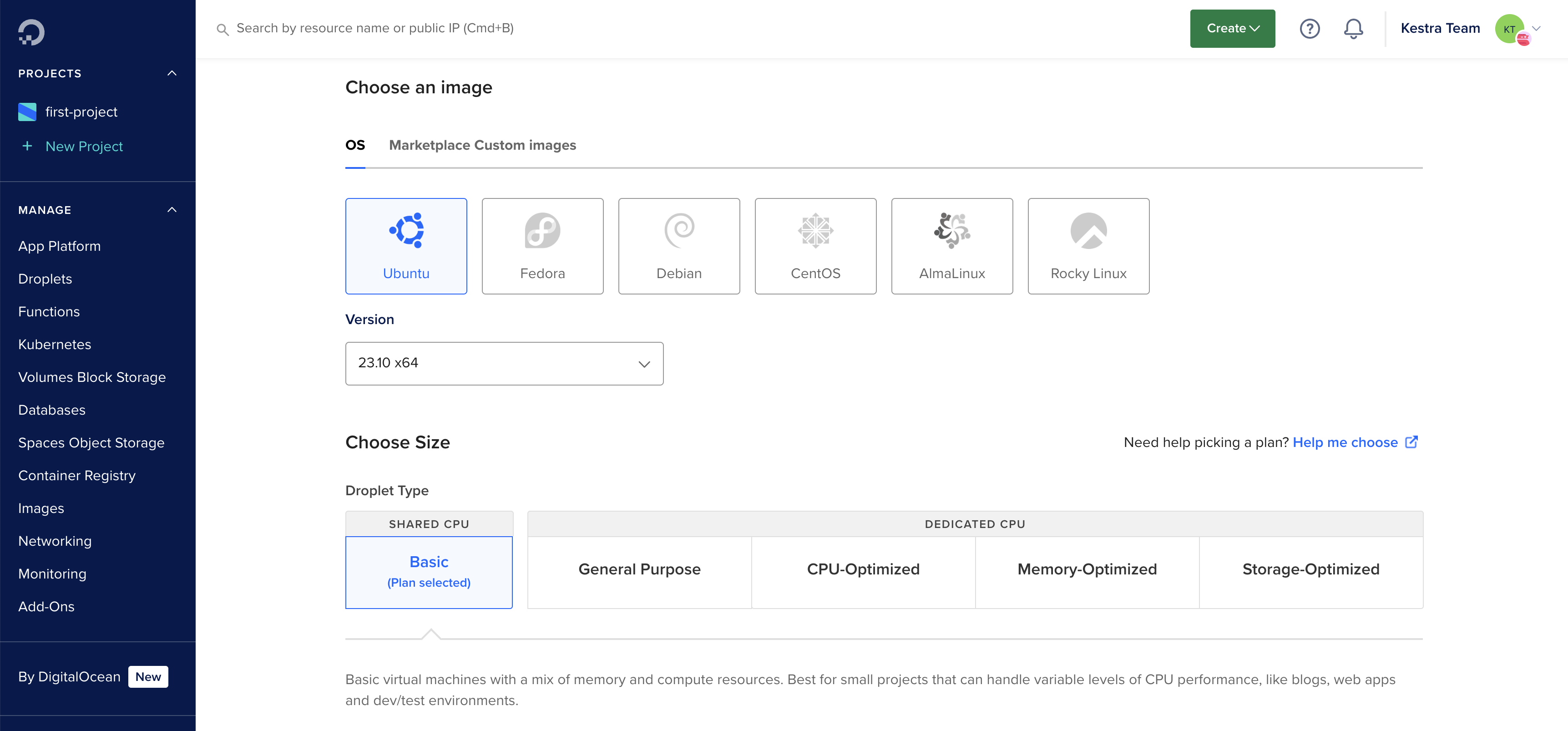Select the Fedora image icon
Viewport: 1568px width, 731px height.
click(542, 231)
